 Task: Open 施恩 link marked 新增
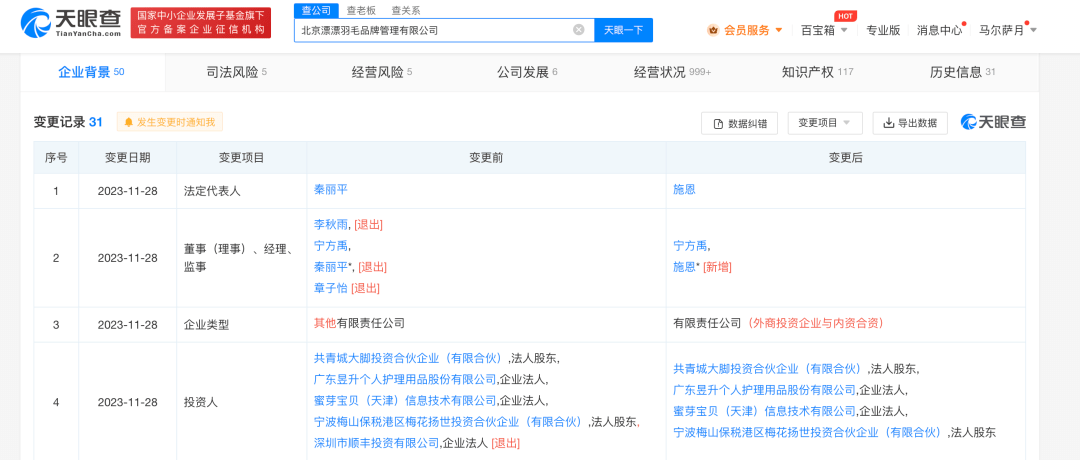pyautogui.click(x=684, y=266)
